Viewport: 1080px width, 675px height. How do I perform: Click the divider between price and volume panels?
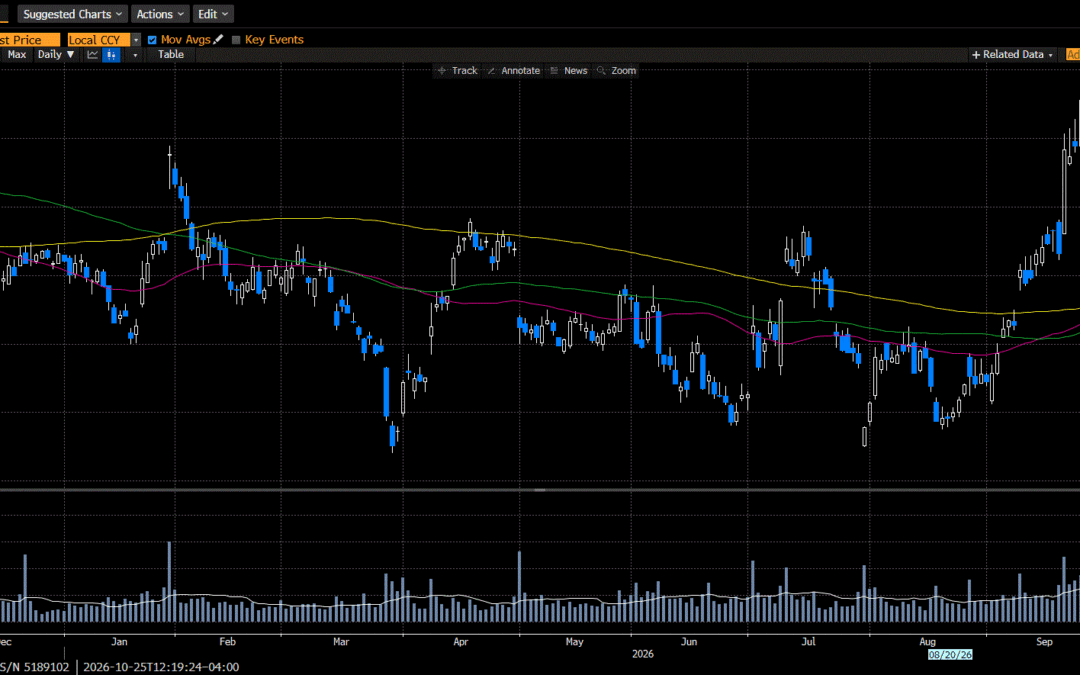[540, 490]
